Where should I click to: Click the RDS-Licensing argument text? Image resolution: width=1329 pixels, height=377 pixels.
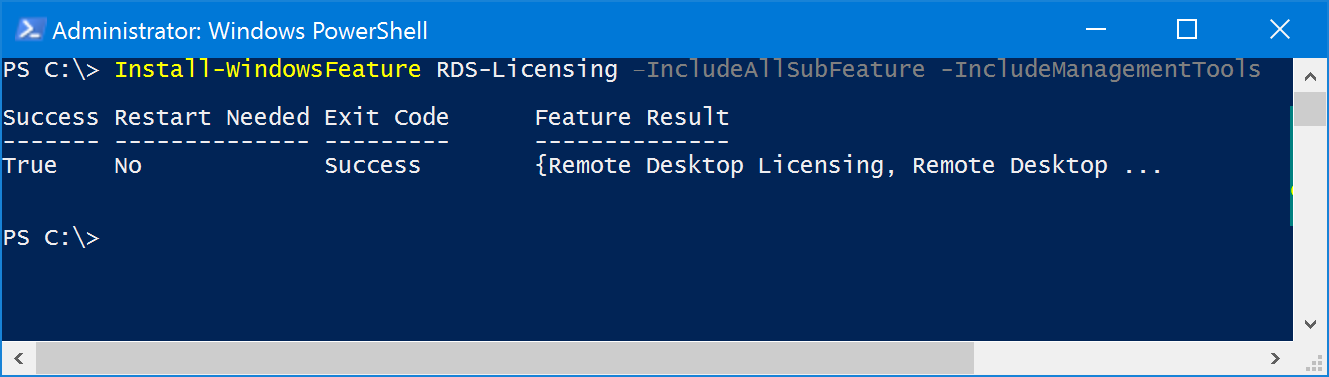tap(528, 71)
